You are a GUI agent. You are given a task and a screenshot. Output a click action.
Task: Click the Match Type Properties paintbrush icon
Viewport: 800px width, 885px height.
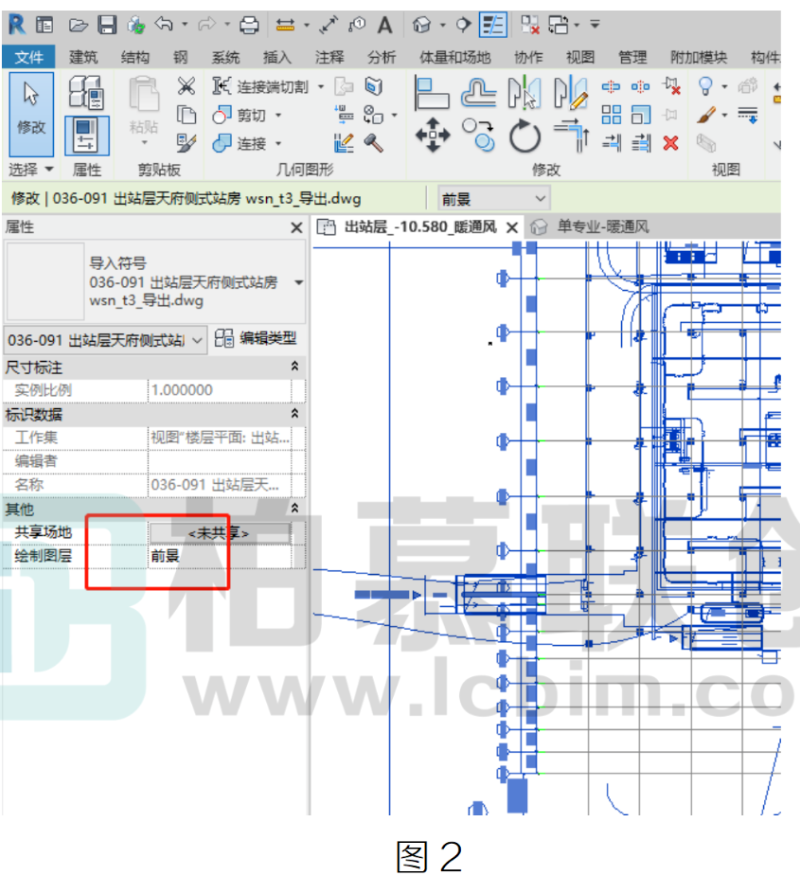[x=186, y=143]
